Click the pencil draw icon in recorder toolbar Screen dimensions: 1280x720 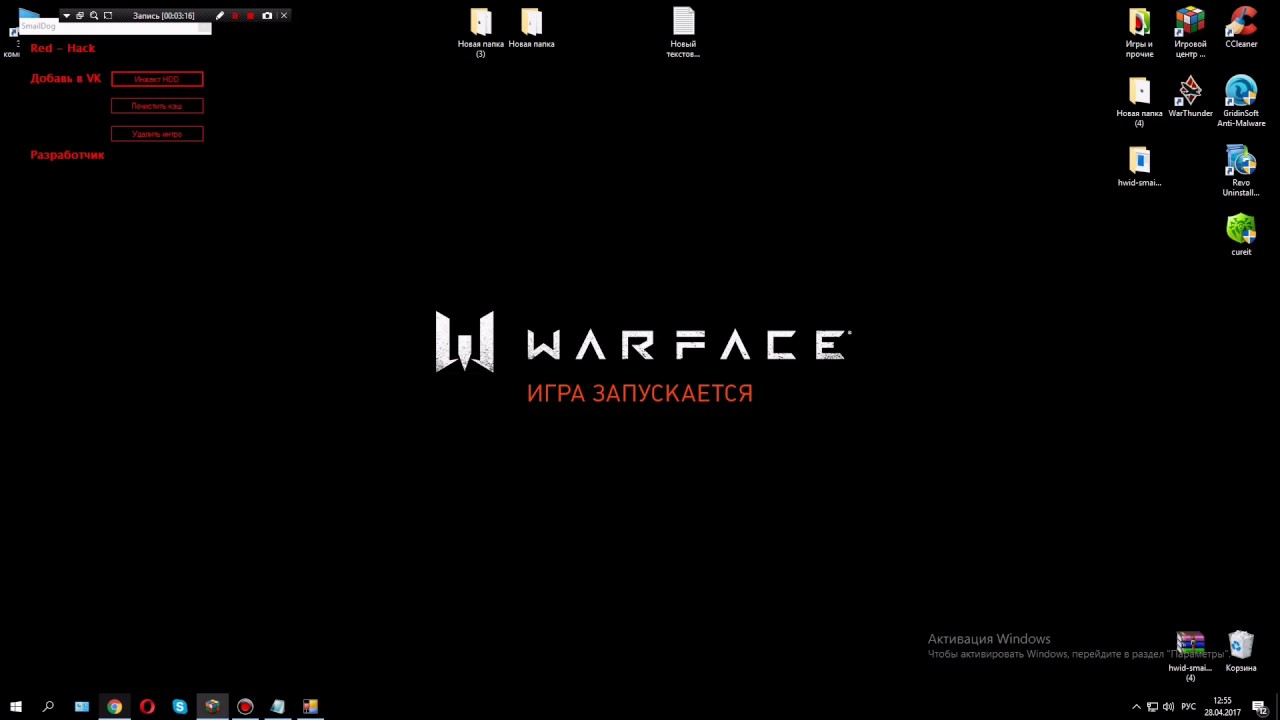(x=220, y=16)
